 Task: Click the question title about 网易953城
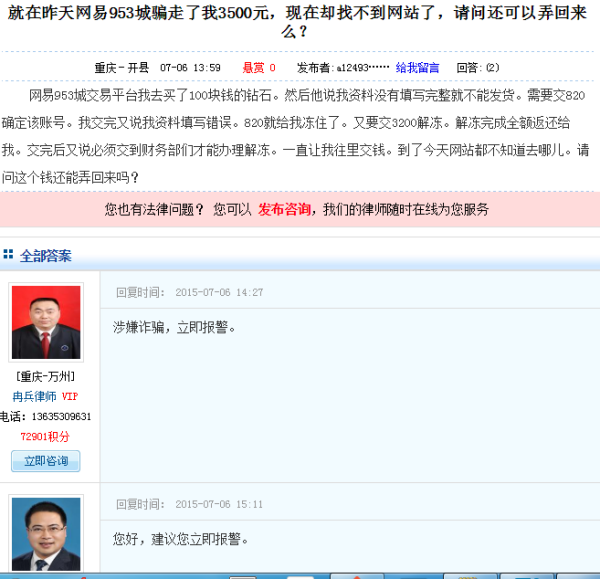point(297,22)
